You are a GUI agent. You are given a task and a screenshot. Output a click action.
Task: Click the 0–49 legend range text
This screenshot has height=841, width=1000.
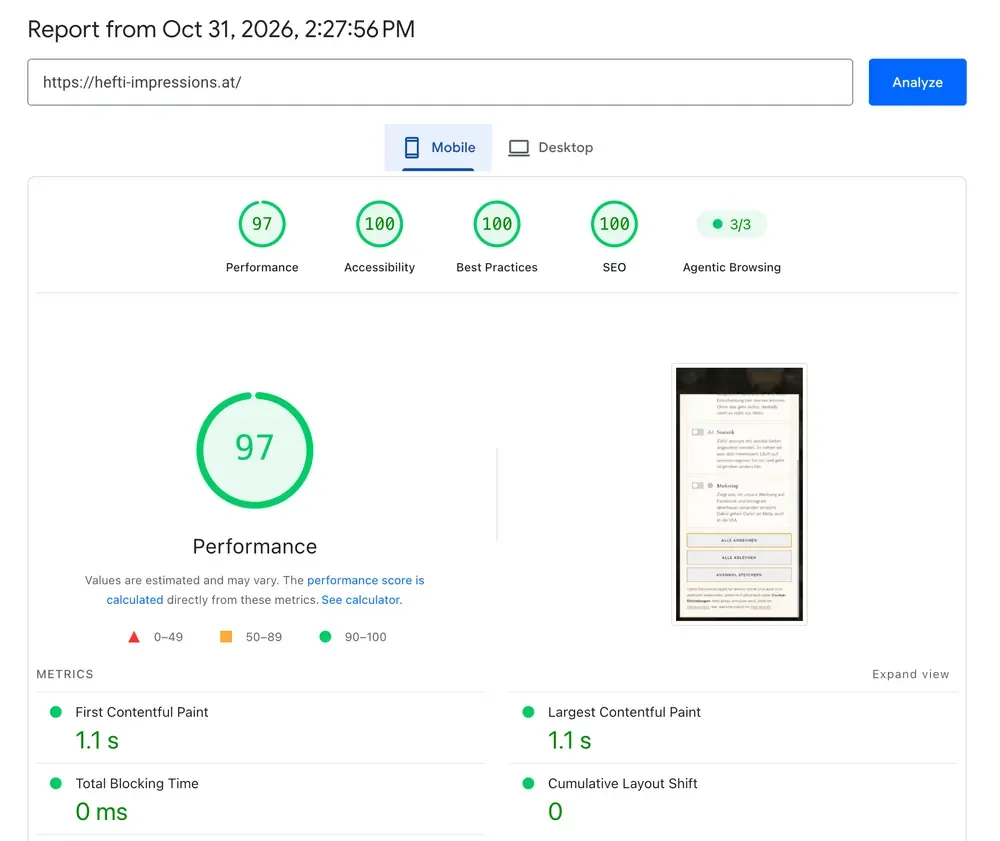pyautogui.click(x=168, y=637)
